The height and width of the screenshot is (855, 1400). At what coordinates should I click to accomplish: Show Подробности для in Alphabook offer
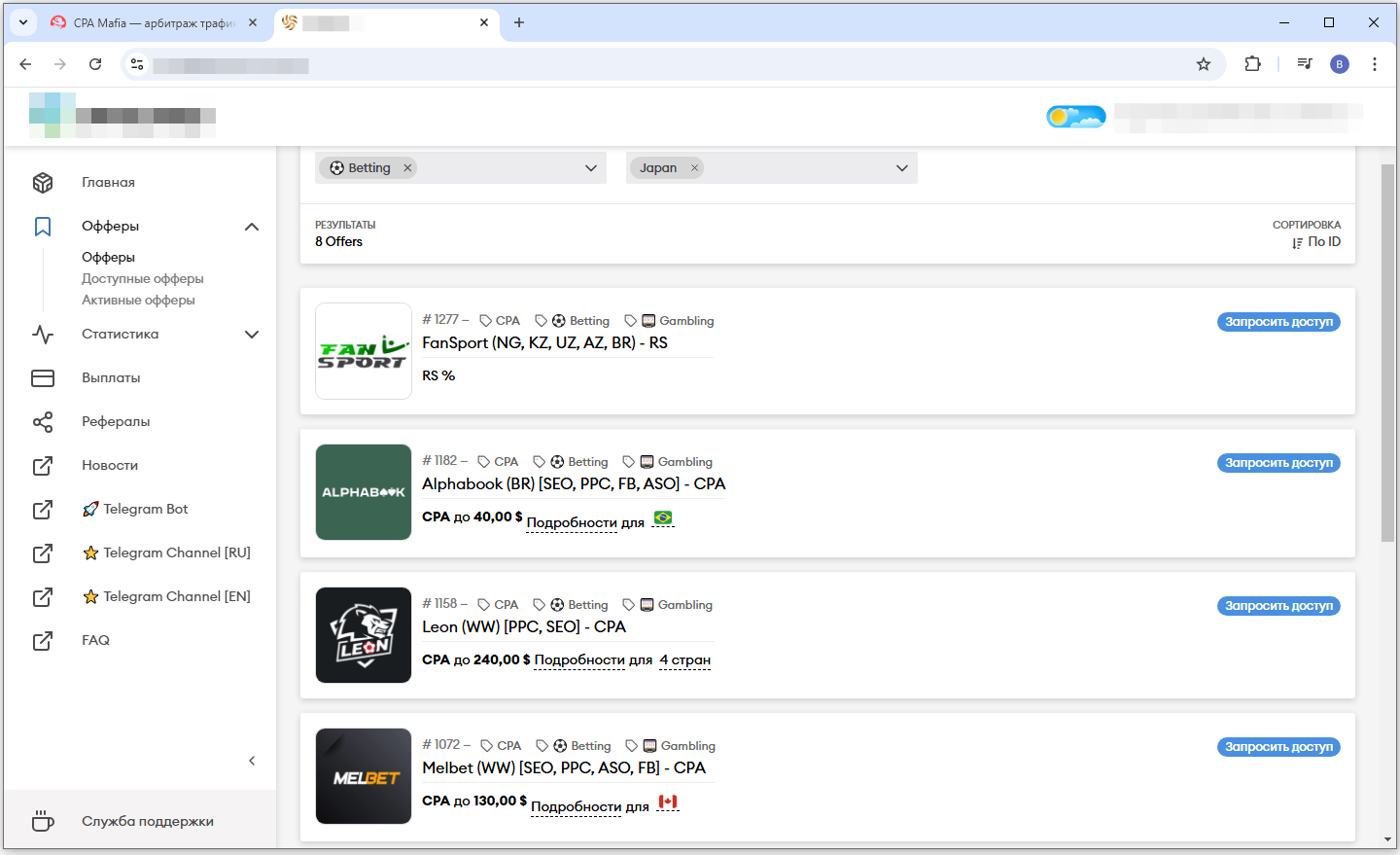tap(585, 522)
